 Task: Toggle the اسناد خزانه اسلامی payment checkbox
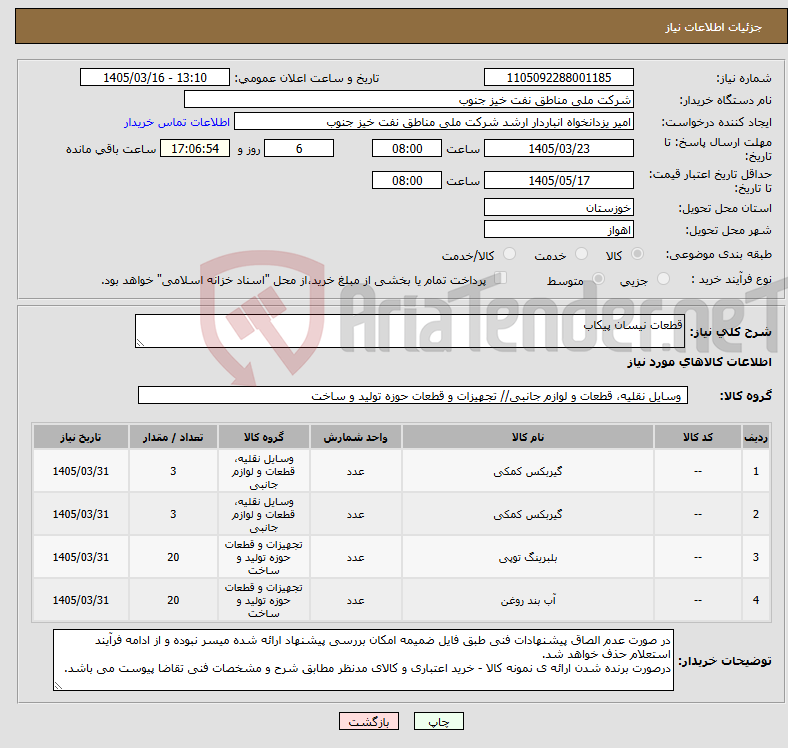point(501,277)
